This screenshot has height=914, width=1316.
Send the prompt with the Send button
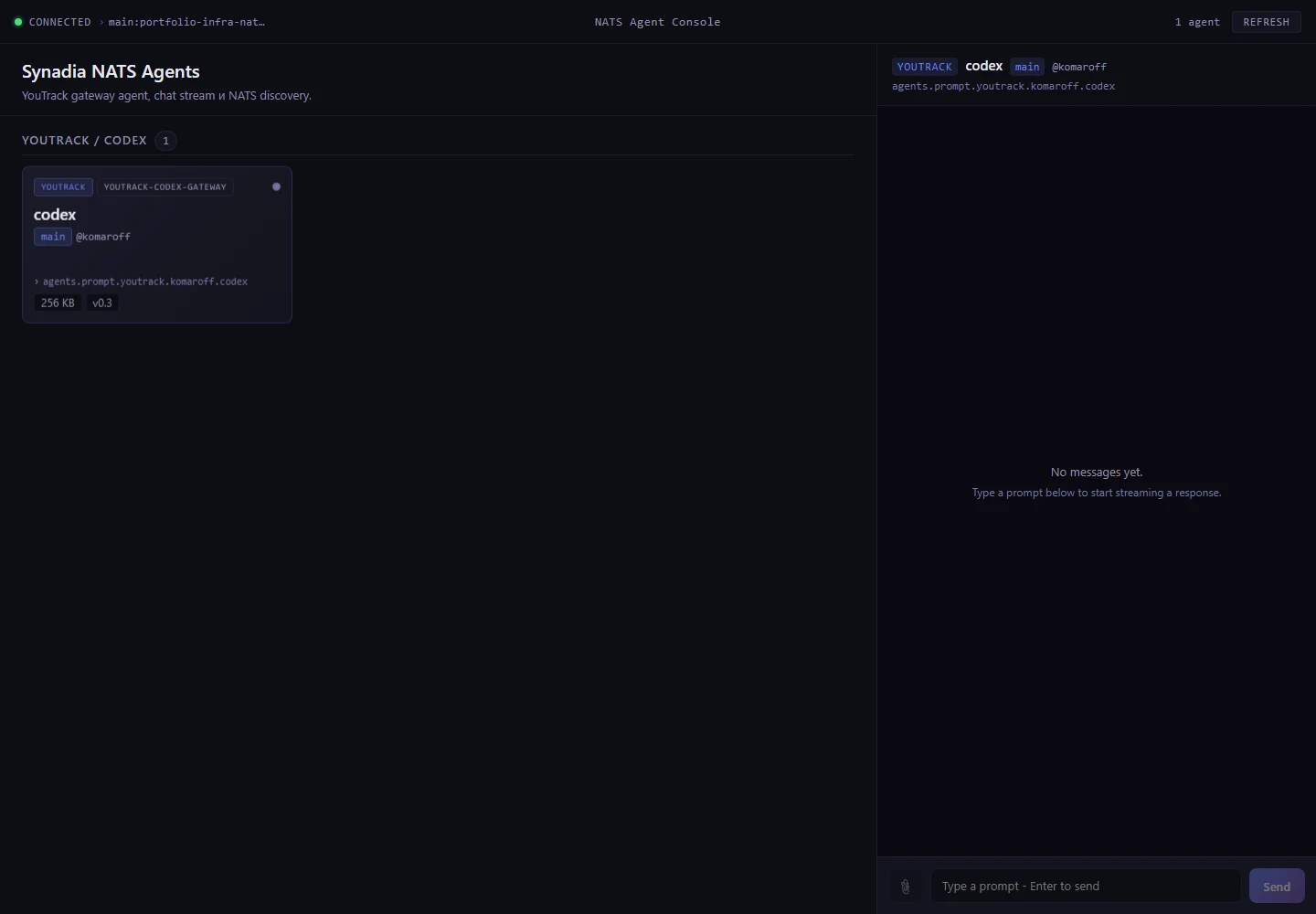(1277, 887)
